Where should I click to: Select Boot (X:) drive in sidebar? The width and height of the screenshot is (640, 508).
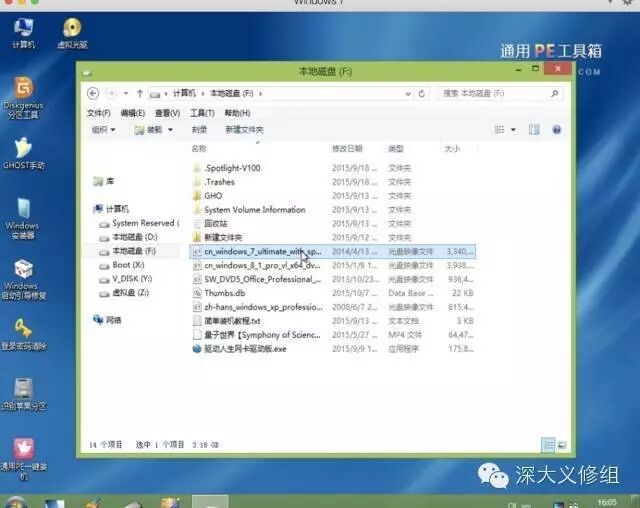pyautogui.click(x=122, y=265)
